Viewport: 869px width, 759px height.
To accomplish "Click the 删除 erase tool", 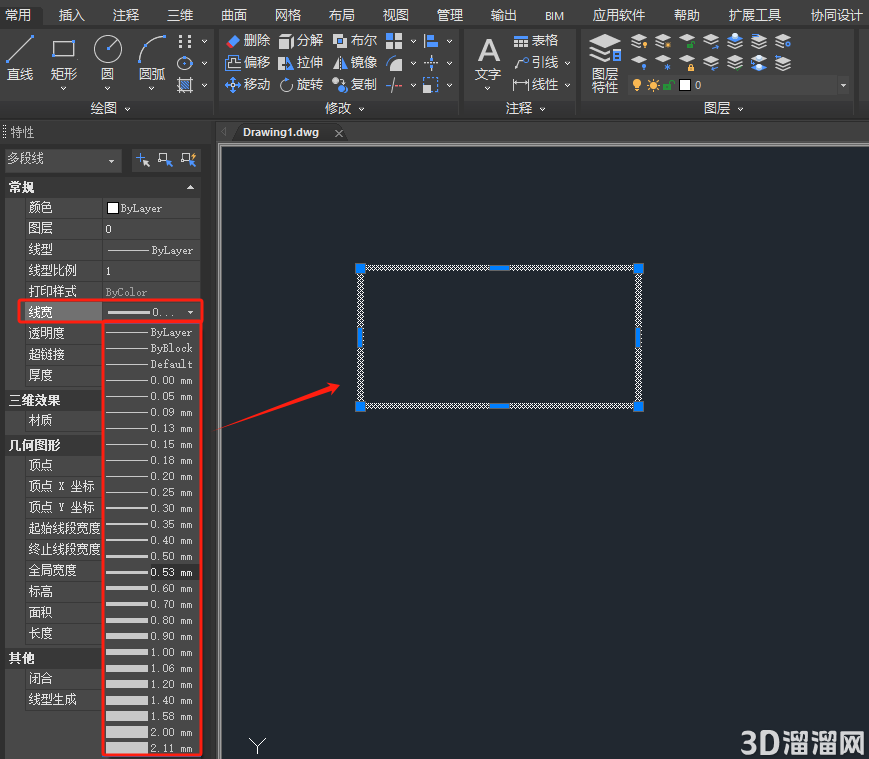I will [248, 40].
